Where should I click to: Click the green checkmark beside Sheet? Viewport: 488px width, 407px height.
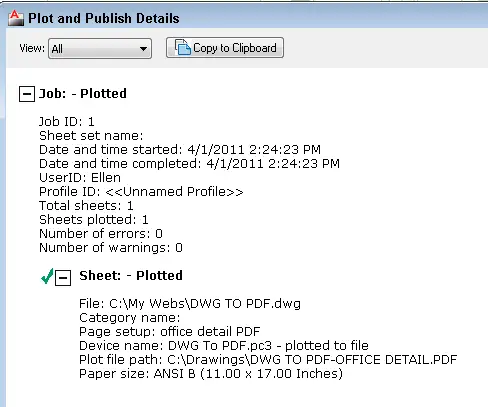coord(47,276)
